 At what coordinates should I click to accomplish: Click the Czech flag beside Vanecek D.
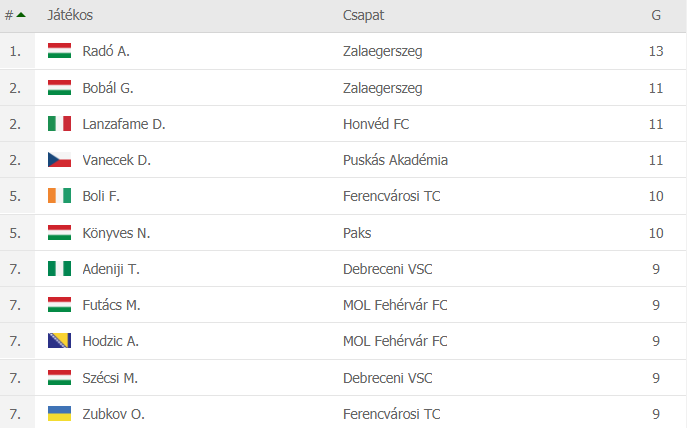[59, 159]
